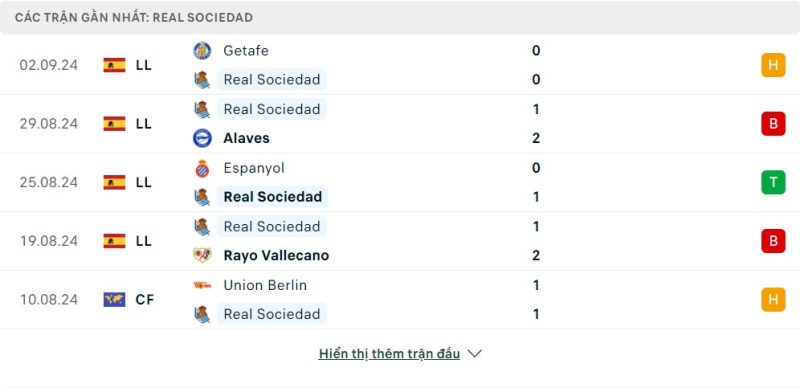800x388 pixels.
Task: Click the orange H badge for Getafe match
Action: [x=773, y=65]
